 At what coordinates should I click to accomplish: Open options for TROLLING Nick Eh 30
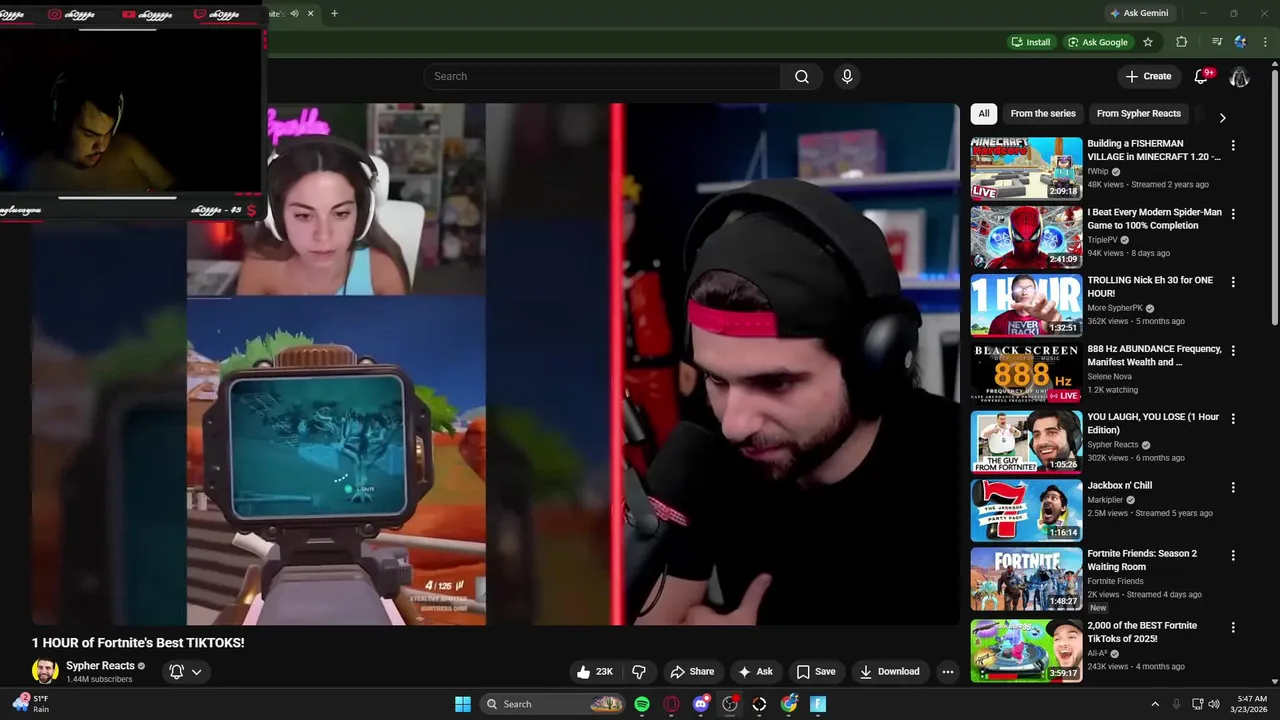point(1232,283)
